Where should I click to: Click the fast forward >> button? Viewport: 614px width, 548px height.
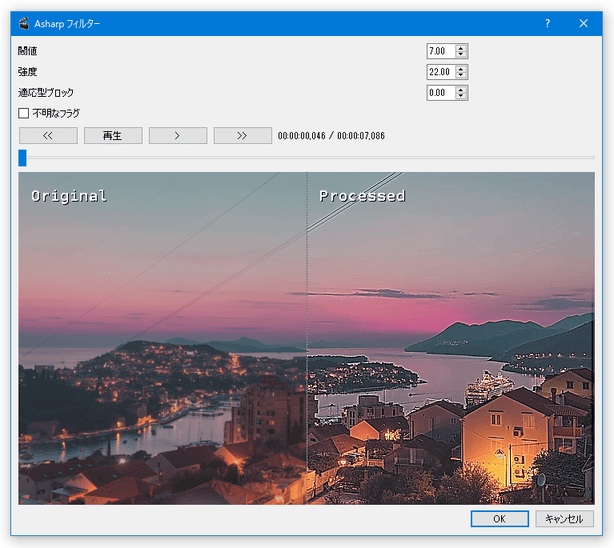tap(243, 136)
